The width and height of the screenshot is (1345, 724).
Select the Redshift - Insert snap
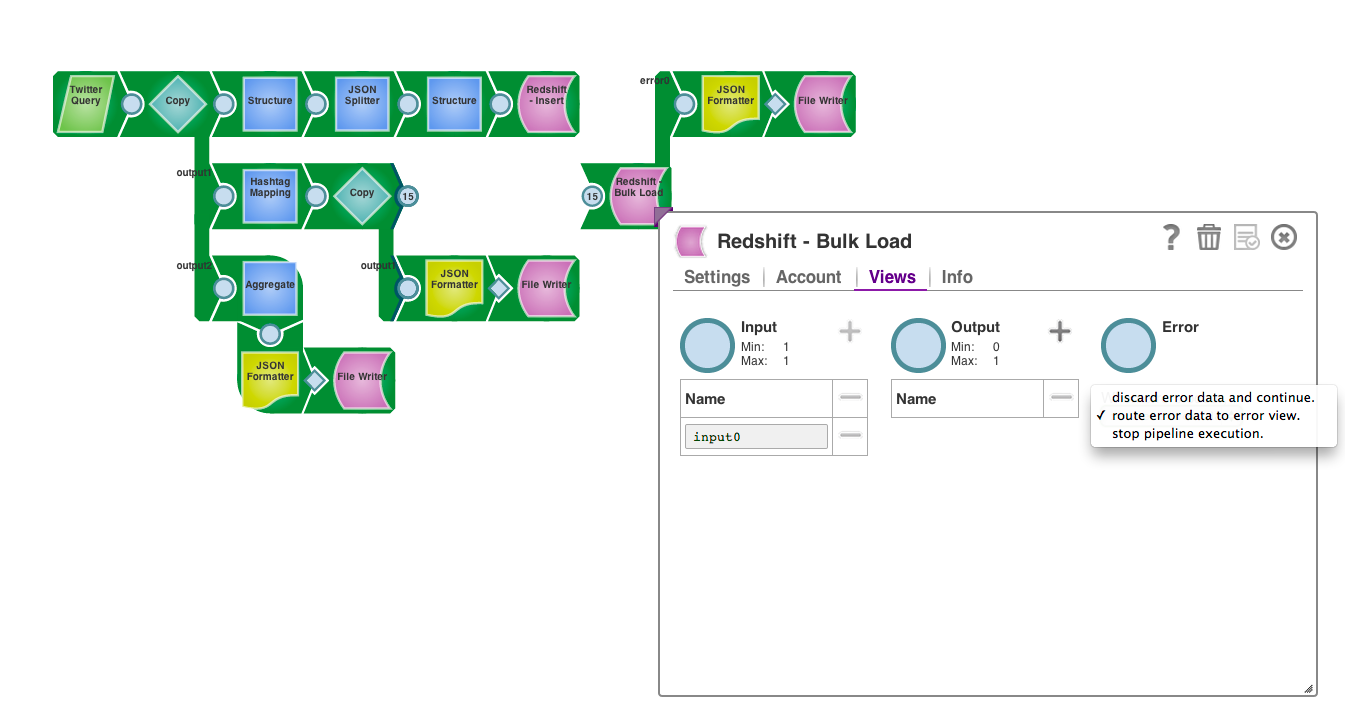547,103
